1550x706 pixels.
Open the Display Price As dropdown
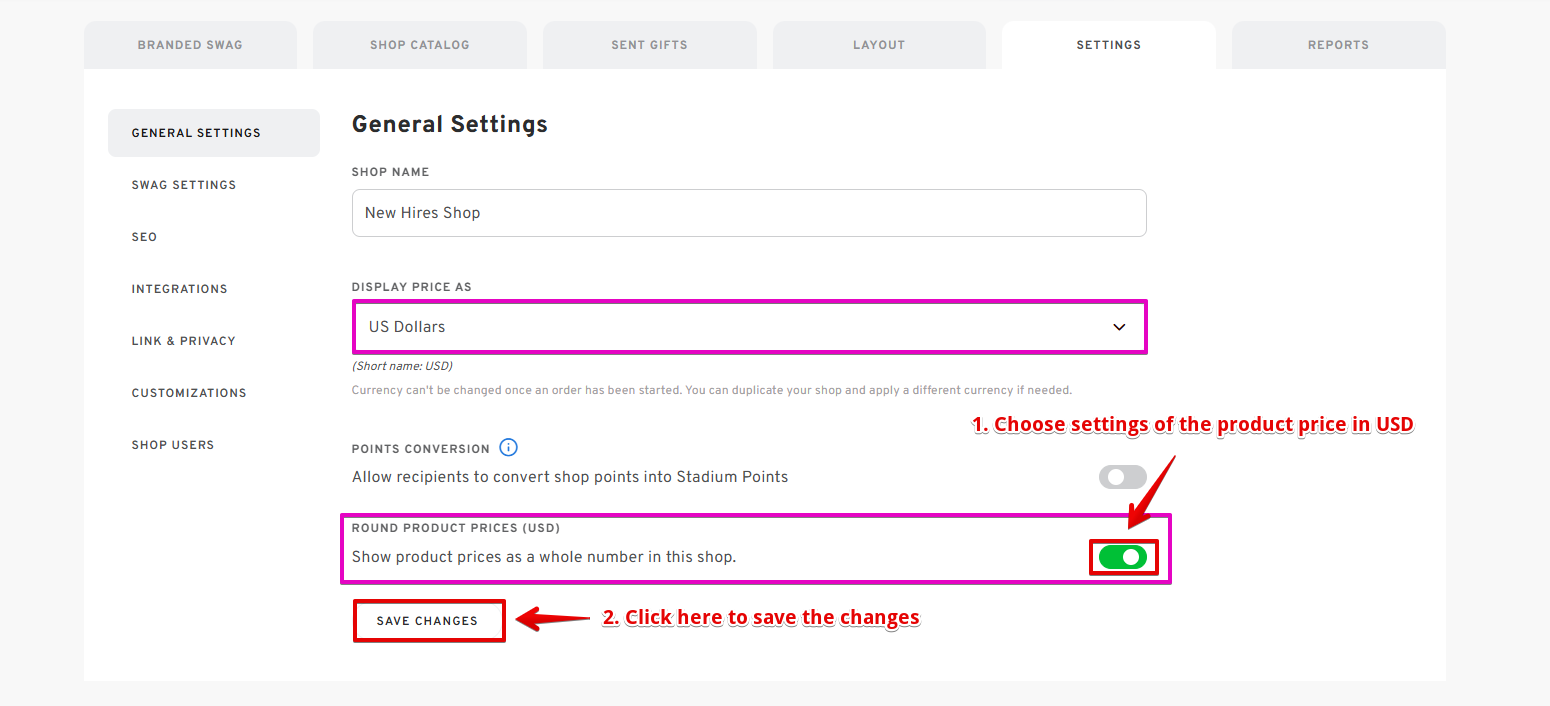(748, 327)
